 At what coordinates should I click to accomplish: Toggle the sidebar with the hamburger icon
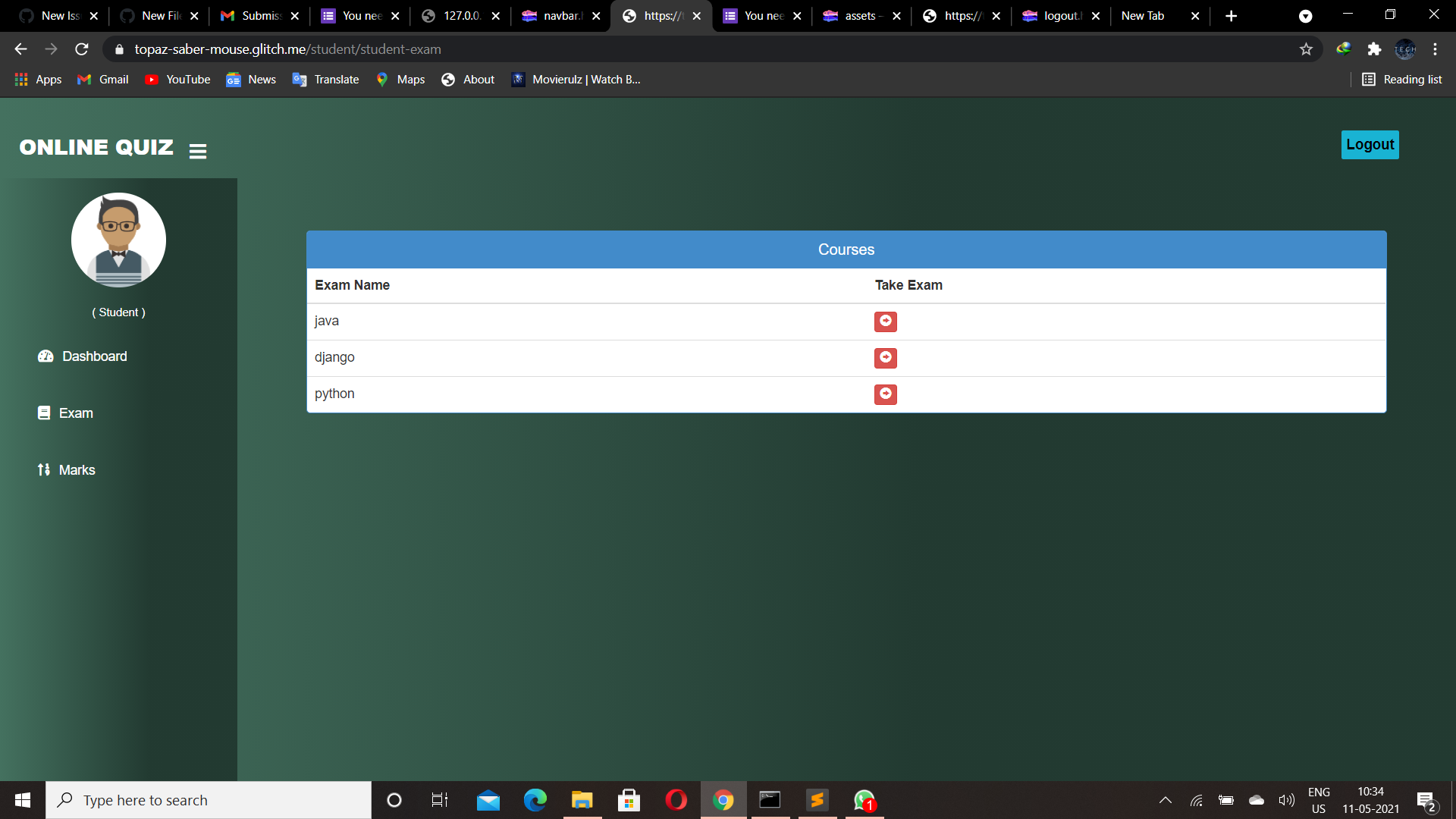coord(197,150)
